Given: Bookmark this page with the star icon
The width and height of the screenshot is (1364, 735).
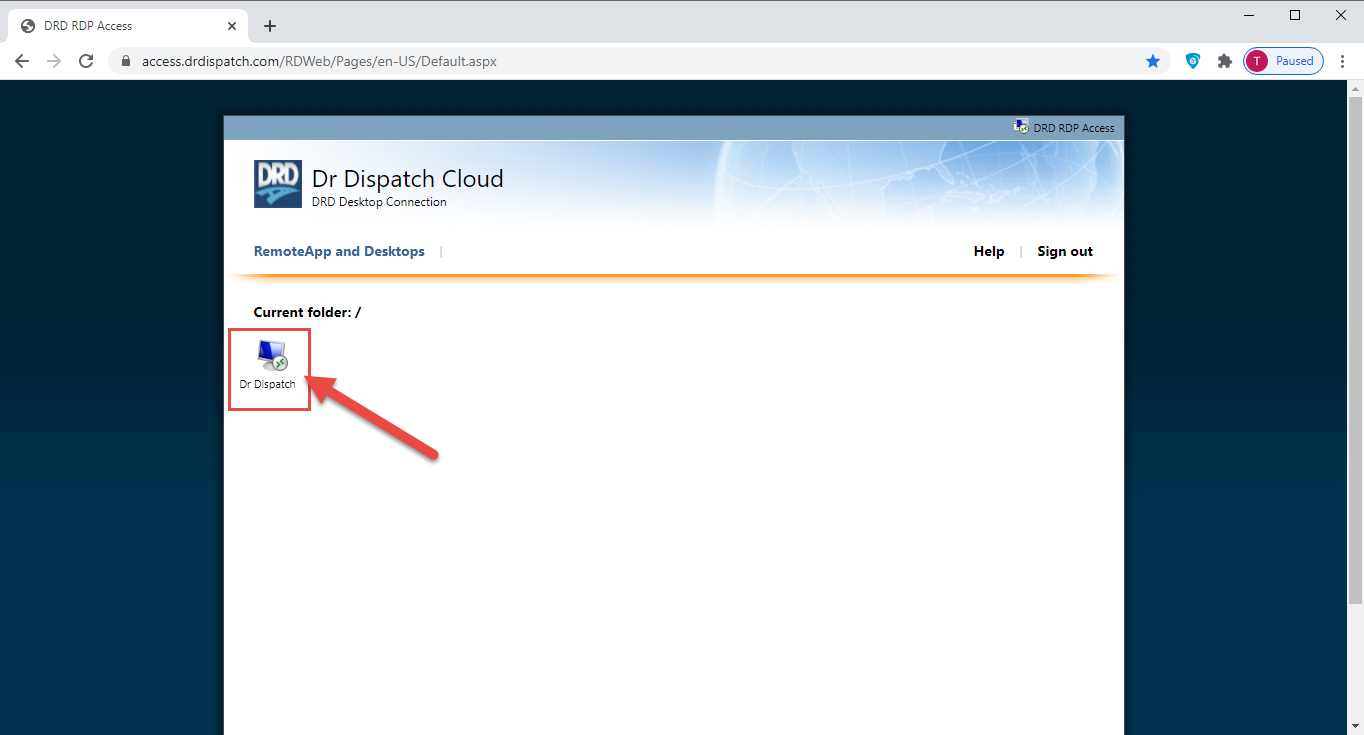Looking at the screenshot, I should (x=1153, y=61).
